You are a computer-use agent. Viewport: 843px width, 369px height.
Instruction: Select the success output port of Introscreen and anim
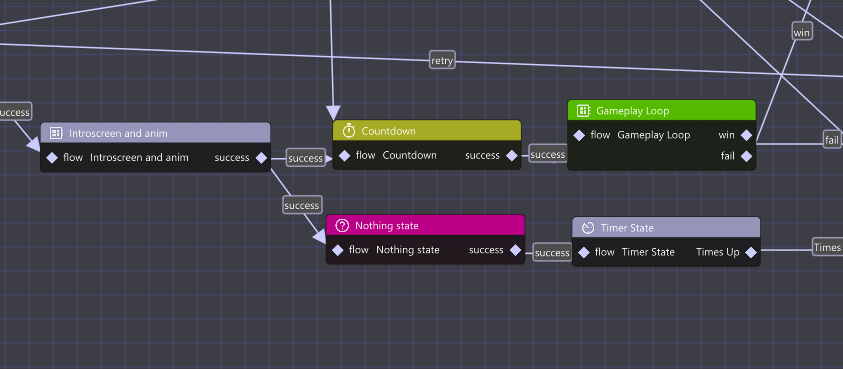pos(261,158)
